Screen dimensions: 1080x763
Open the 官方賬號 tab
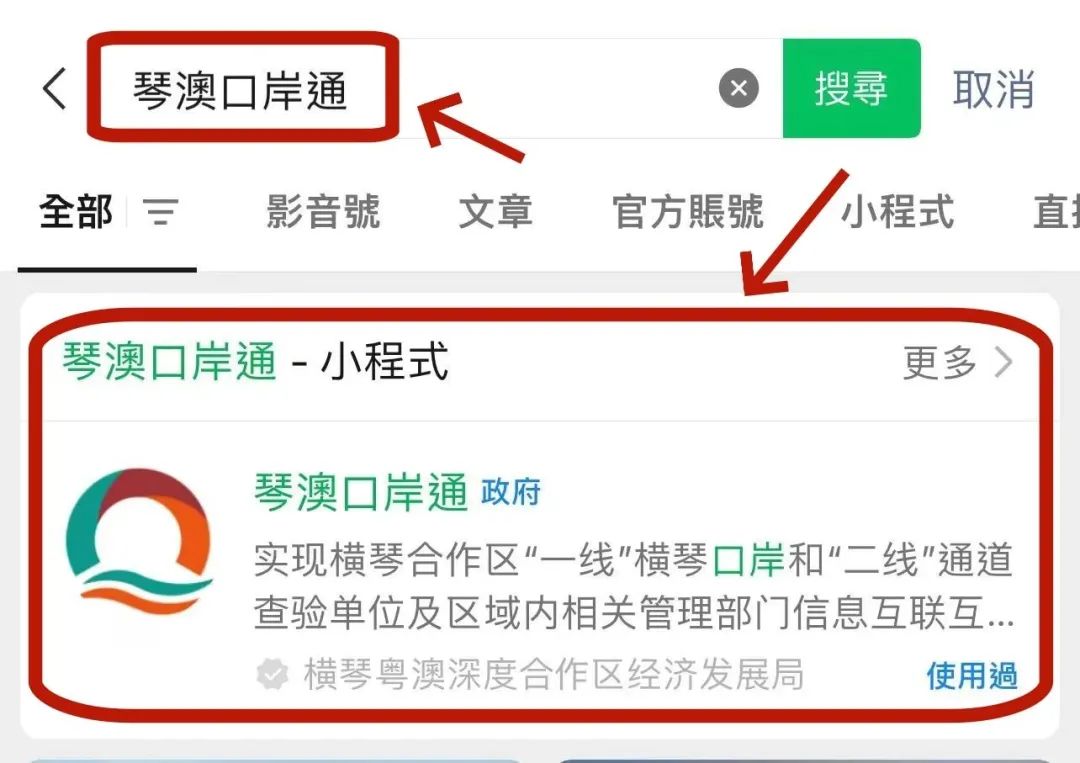[x=687, y=211]
